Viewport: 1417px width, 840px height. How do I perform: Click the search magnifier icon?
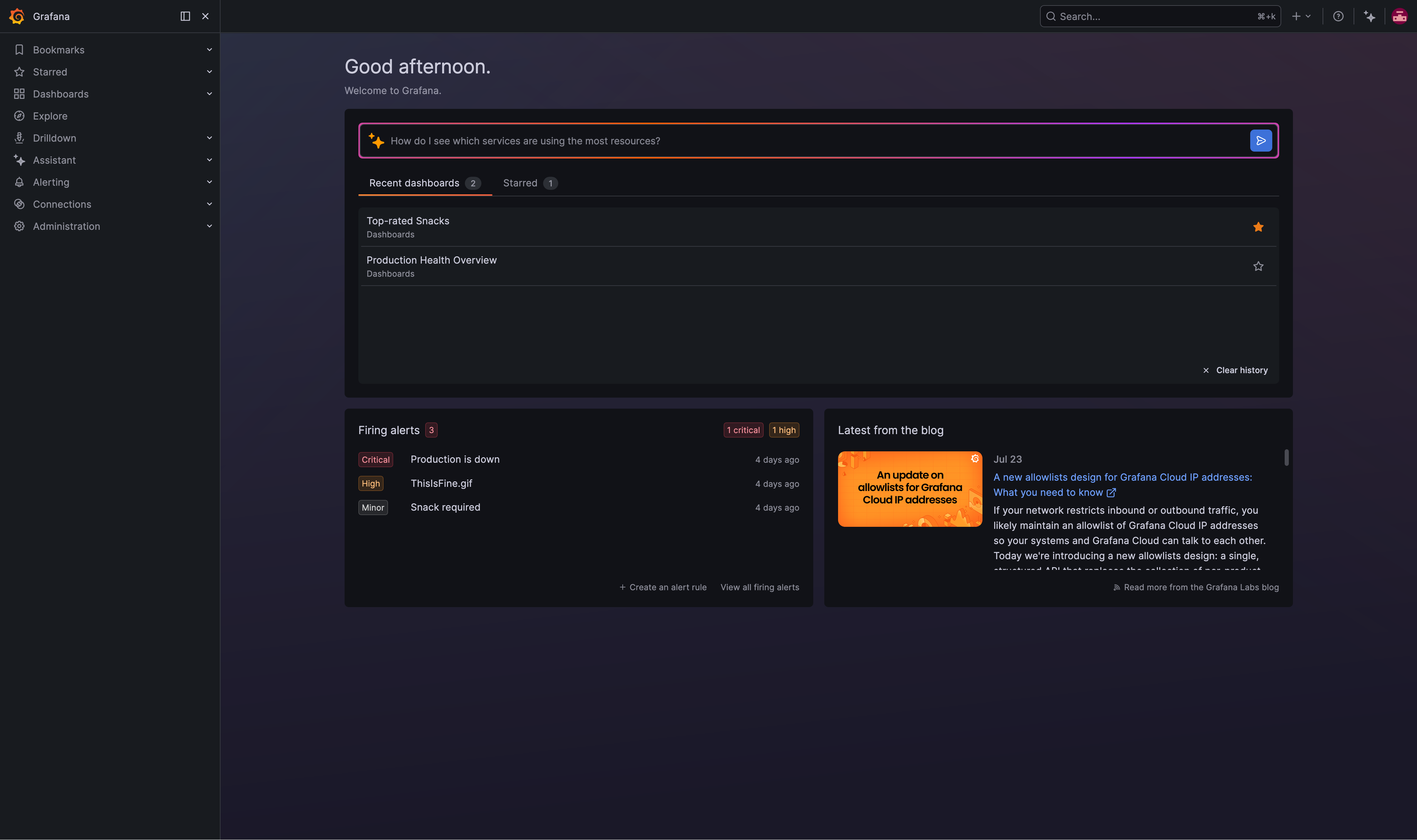click(1051, 17)
